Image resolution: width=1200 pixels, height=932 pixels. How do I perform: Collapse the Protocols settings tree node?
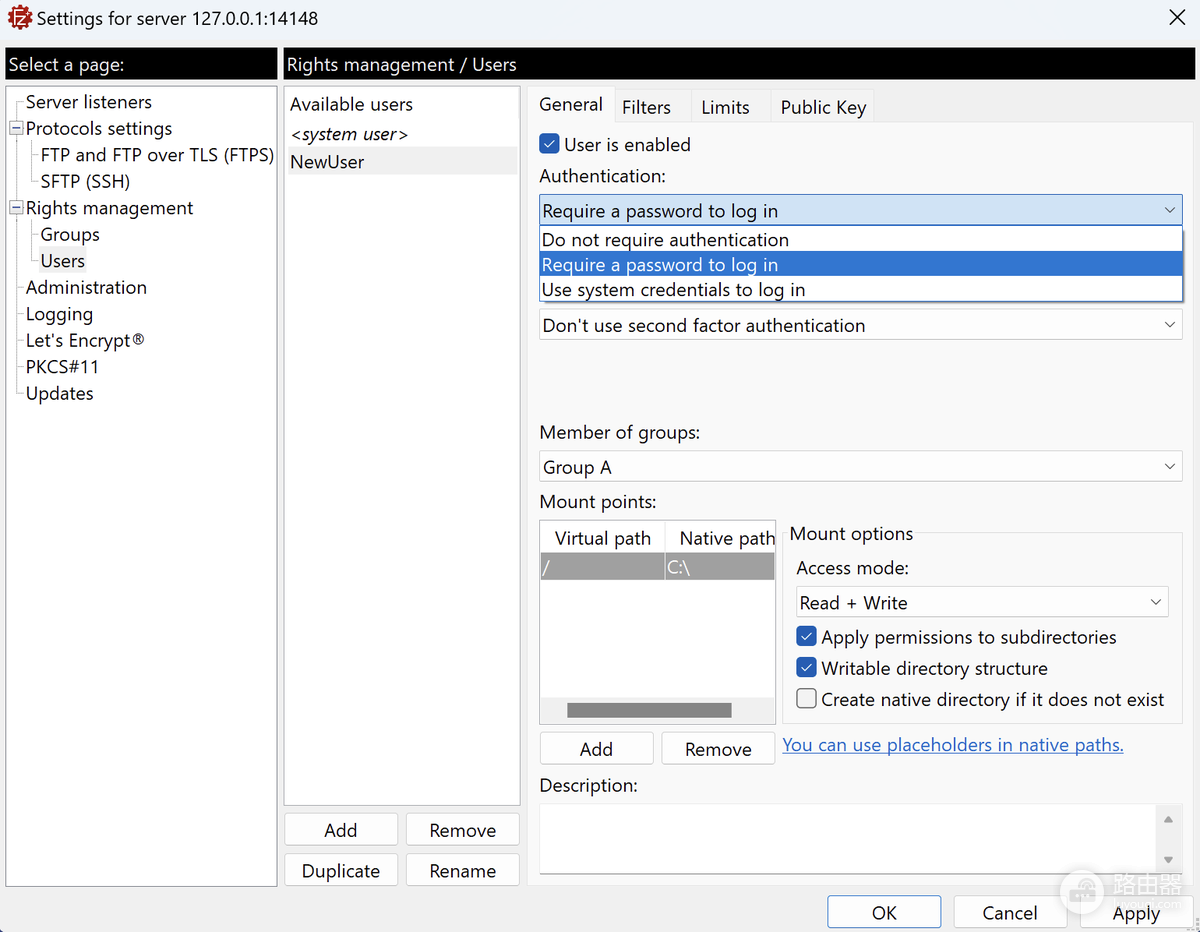pos(16,128)
